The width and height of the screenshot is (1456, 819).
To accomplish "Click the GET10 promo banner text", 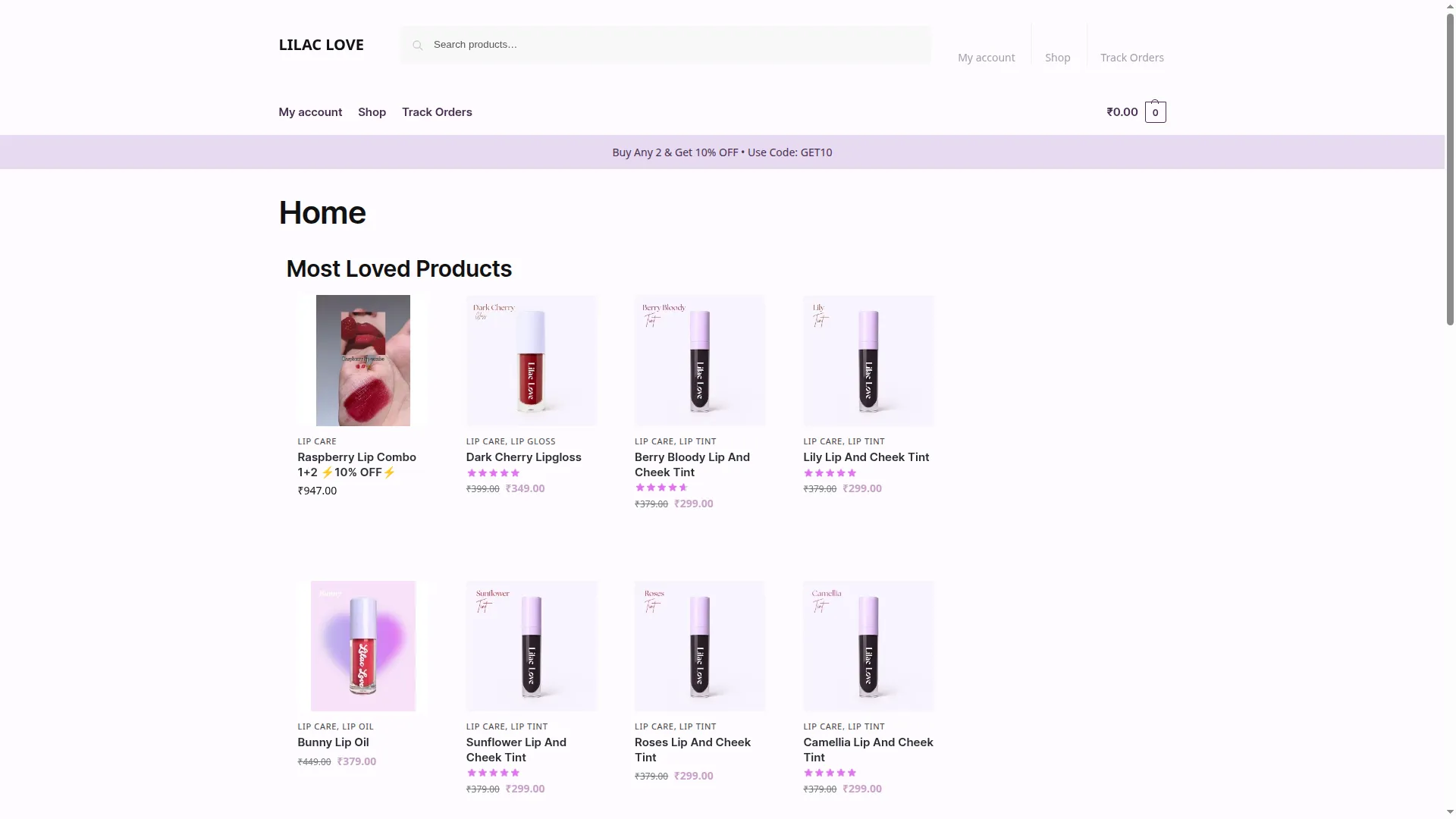I will [x=722, y=152].
